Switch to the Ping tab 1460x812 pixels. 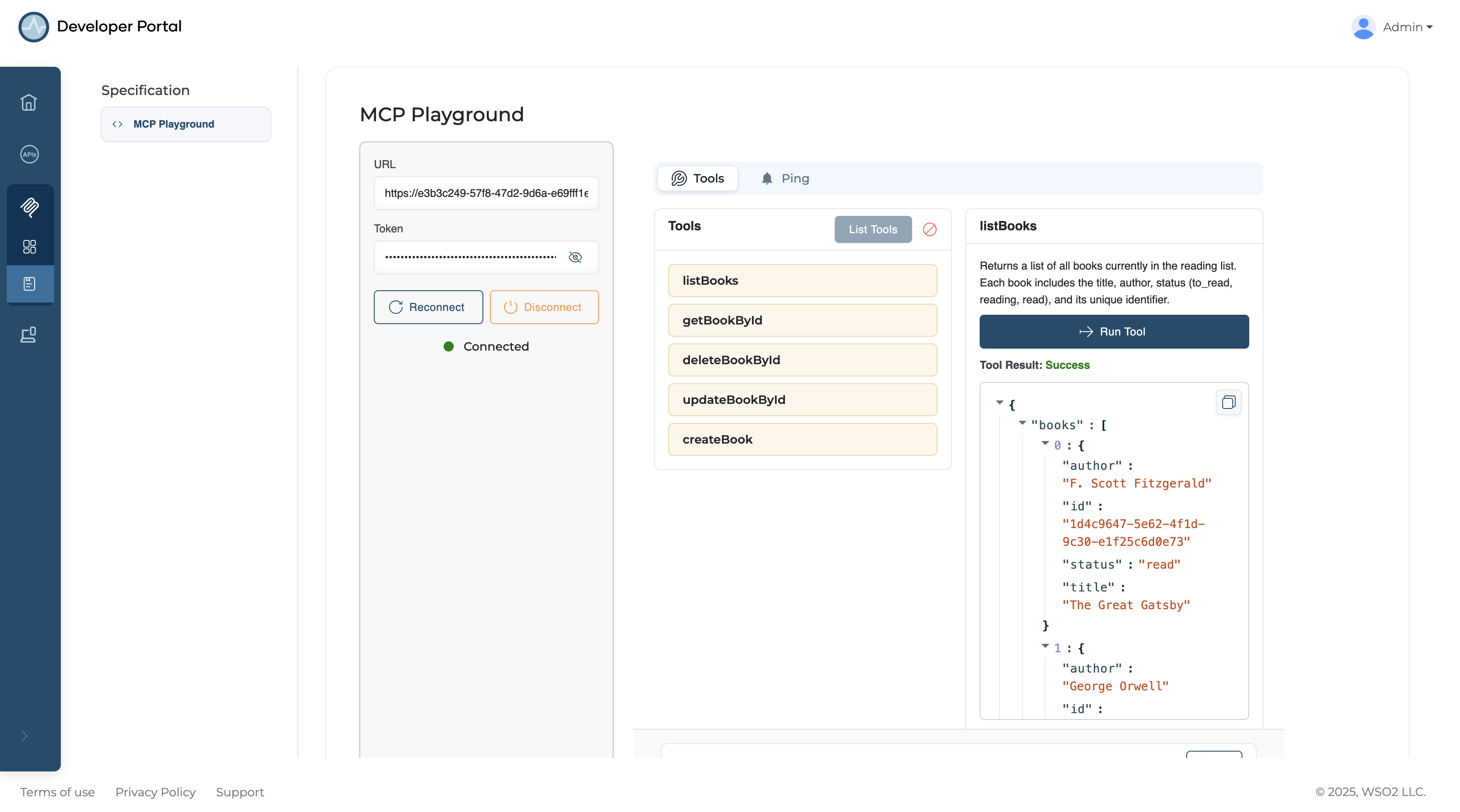coord(785,178)
